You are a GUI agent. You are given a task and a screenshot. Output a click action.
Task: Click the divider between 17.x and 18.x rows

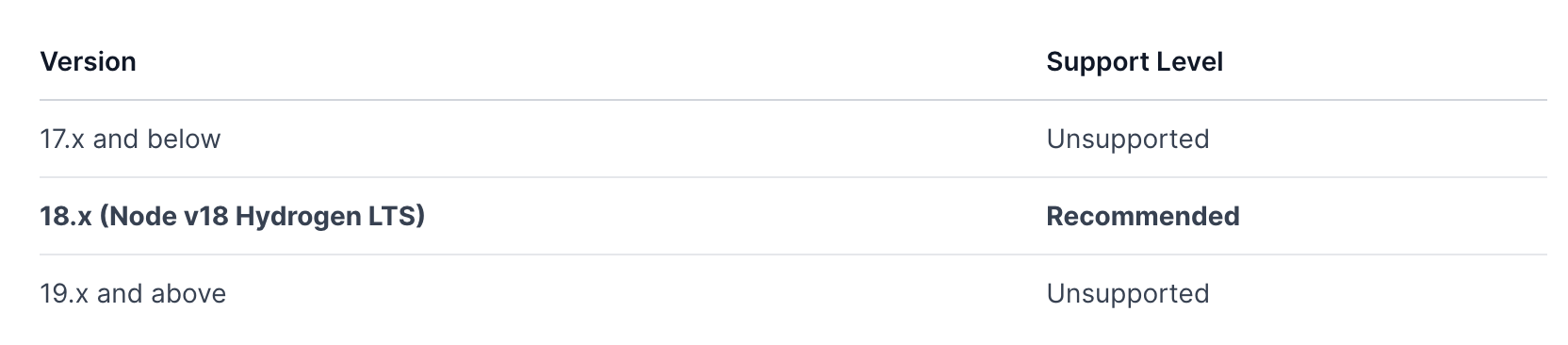point(792,177)
